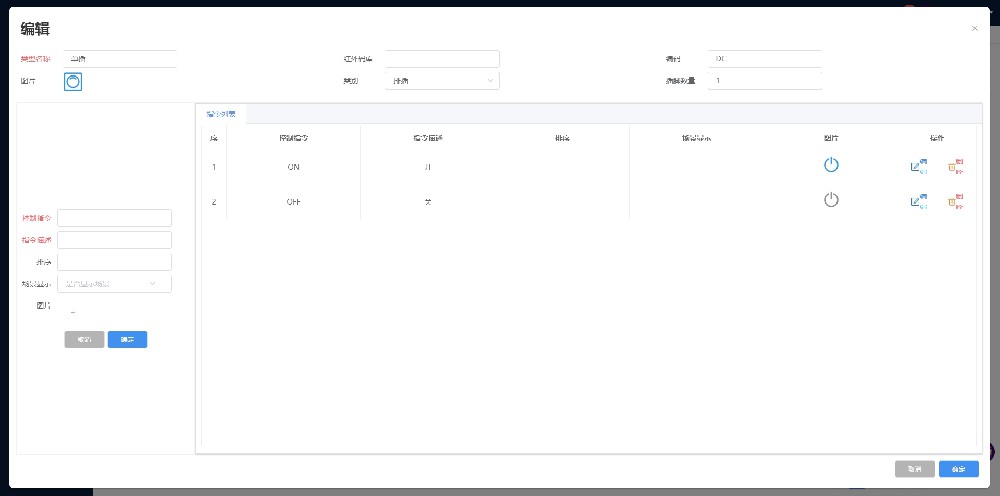Click the edit icon in the OFF row

(x=918, y=201)
